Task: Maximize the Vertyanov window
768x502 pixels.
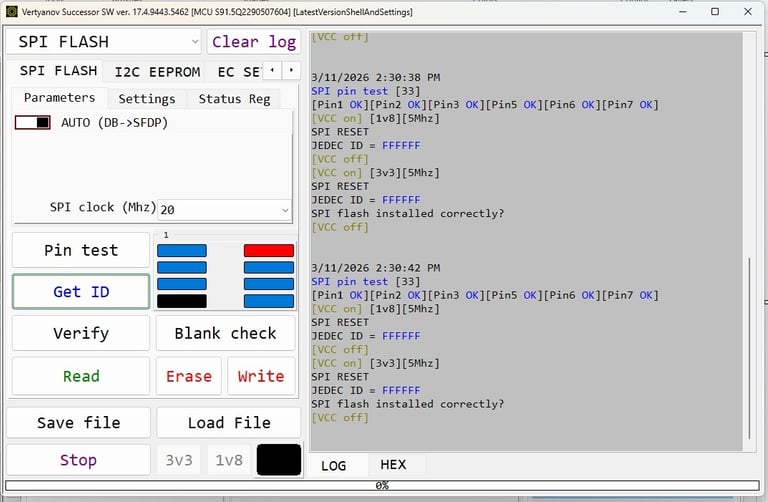Action: 715,11
